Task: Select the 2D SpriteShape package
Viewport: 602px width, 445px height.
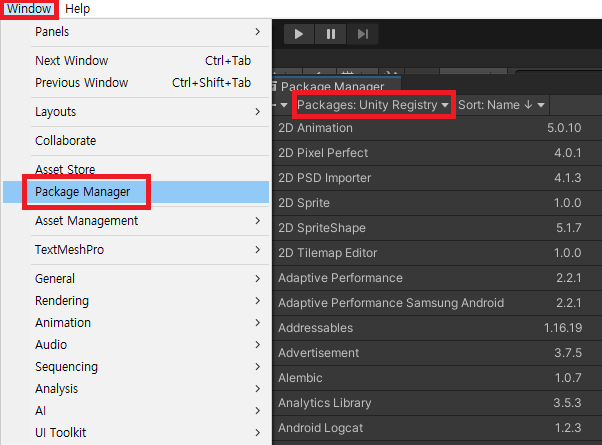Action: click(x=437, y=228)
